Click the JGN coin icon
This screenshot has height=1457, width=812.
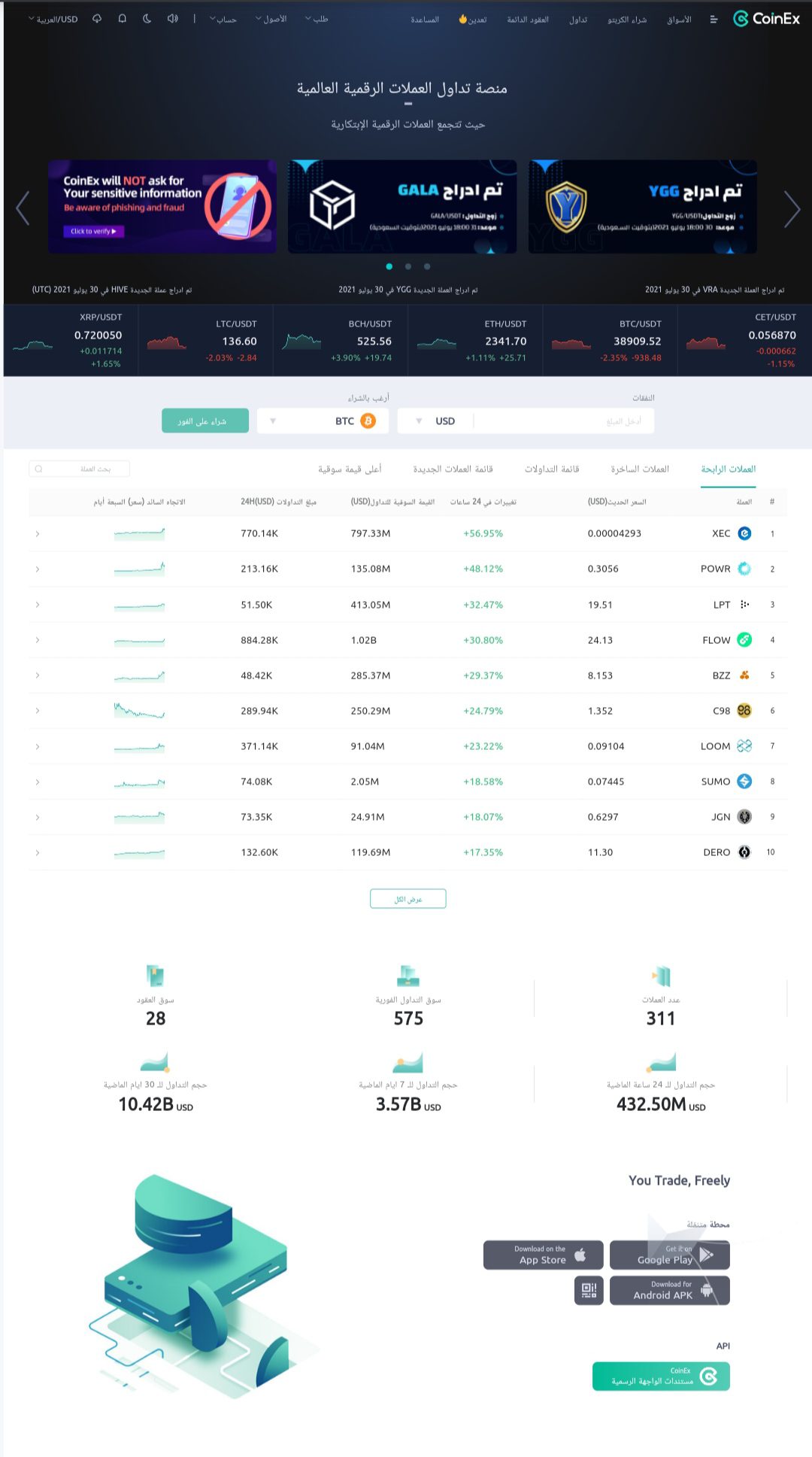pos(744,817)
